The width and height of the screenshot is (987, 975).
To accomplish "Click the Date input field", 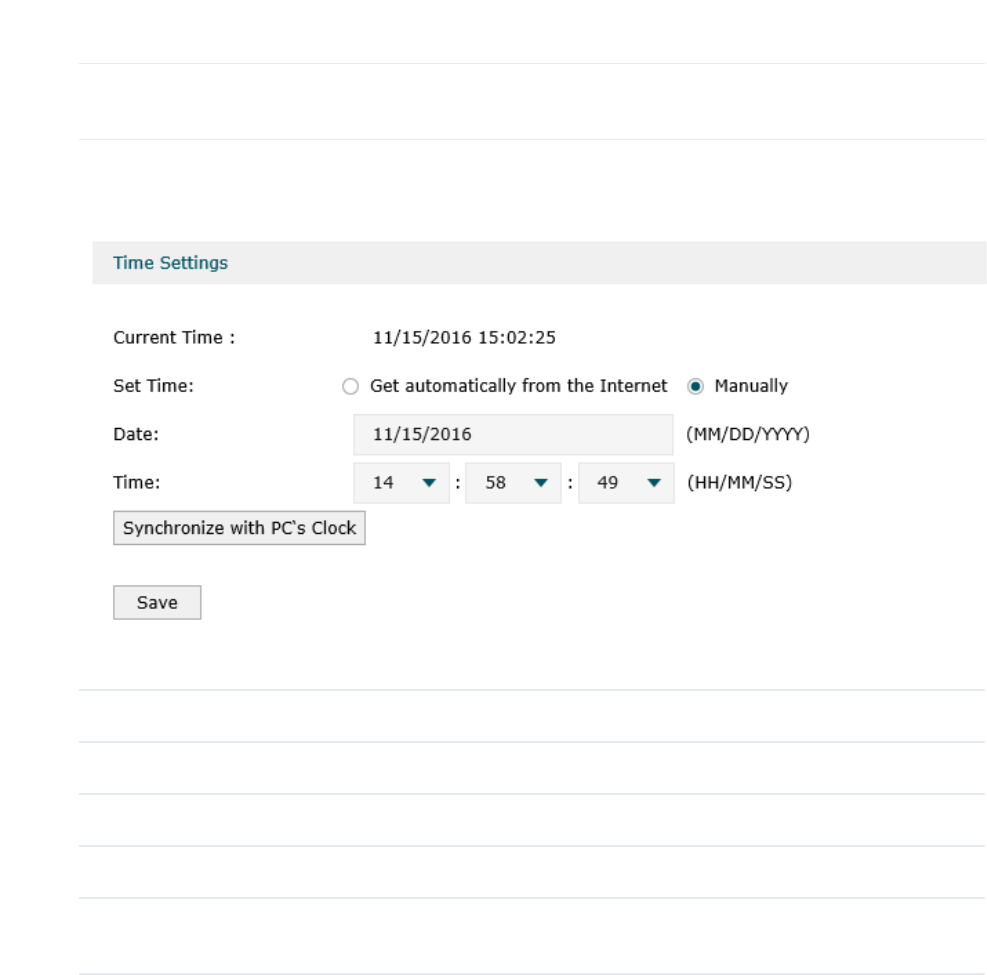I will pos(513,434).
